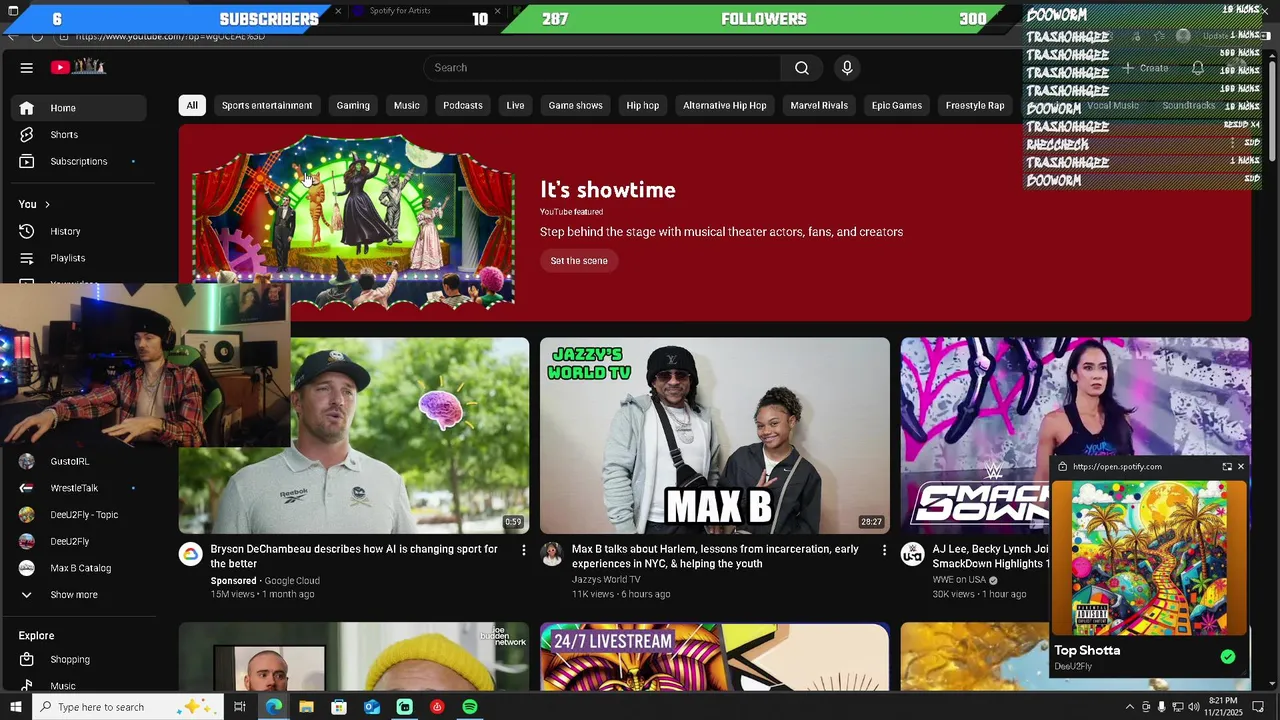This screenshot has height=720, width=1280.
Task: Click the YouTube logo
Action: [79, 67]
